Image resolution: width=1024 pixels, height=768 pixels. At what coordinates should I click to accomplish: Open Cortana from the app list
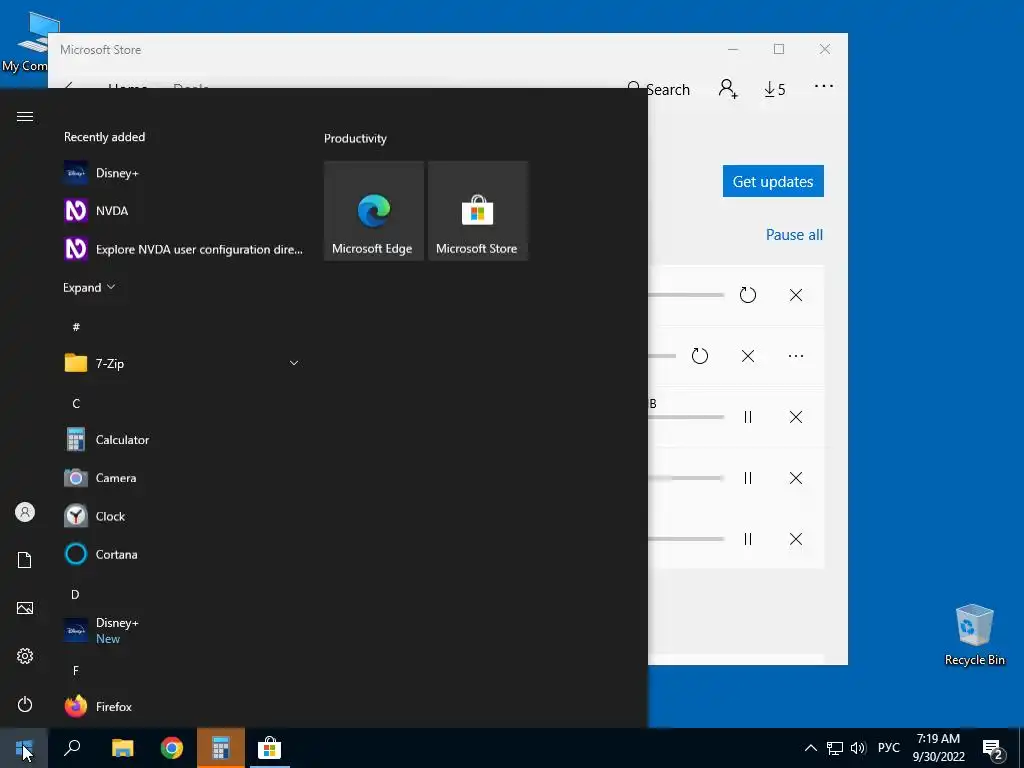[183, 554]
